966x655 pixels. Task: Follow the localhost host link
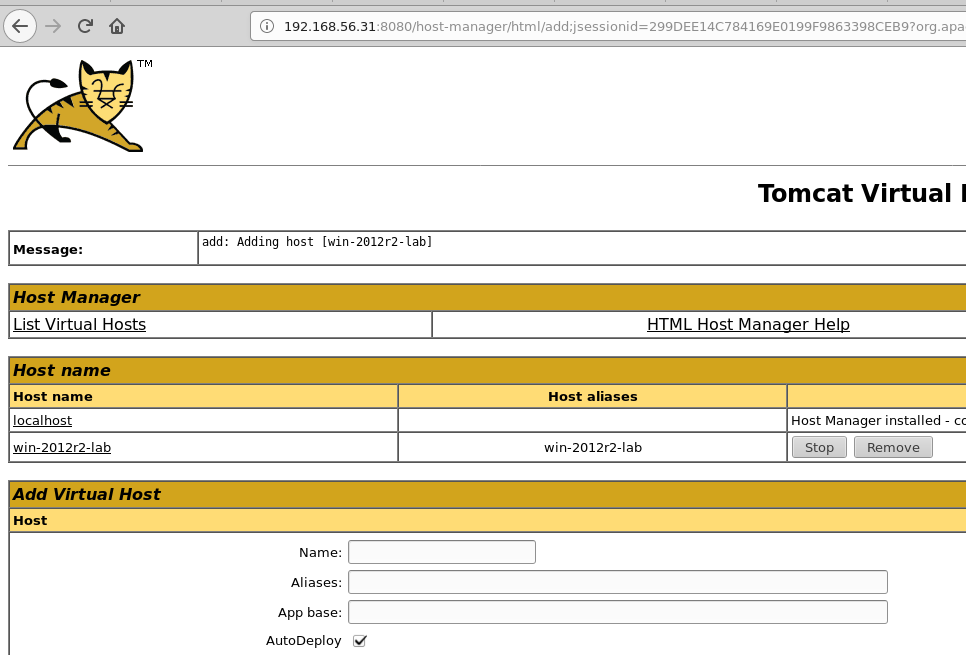point(43,420)
